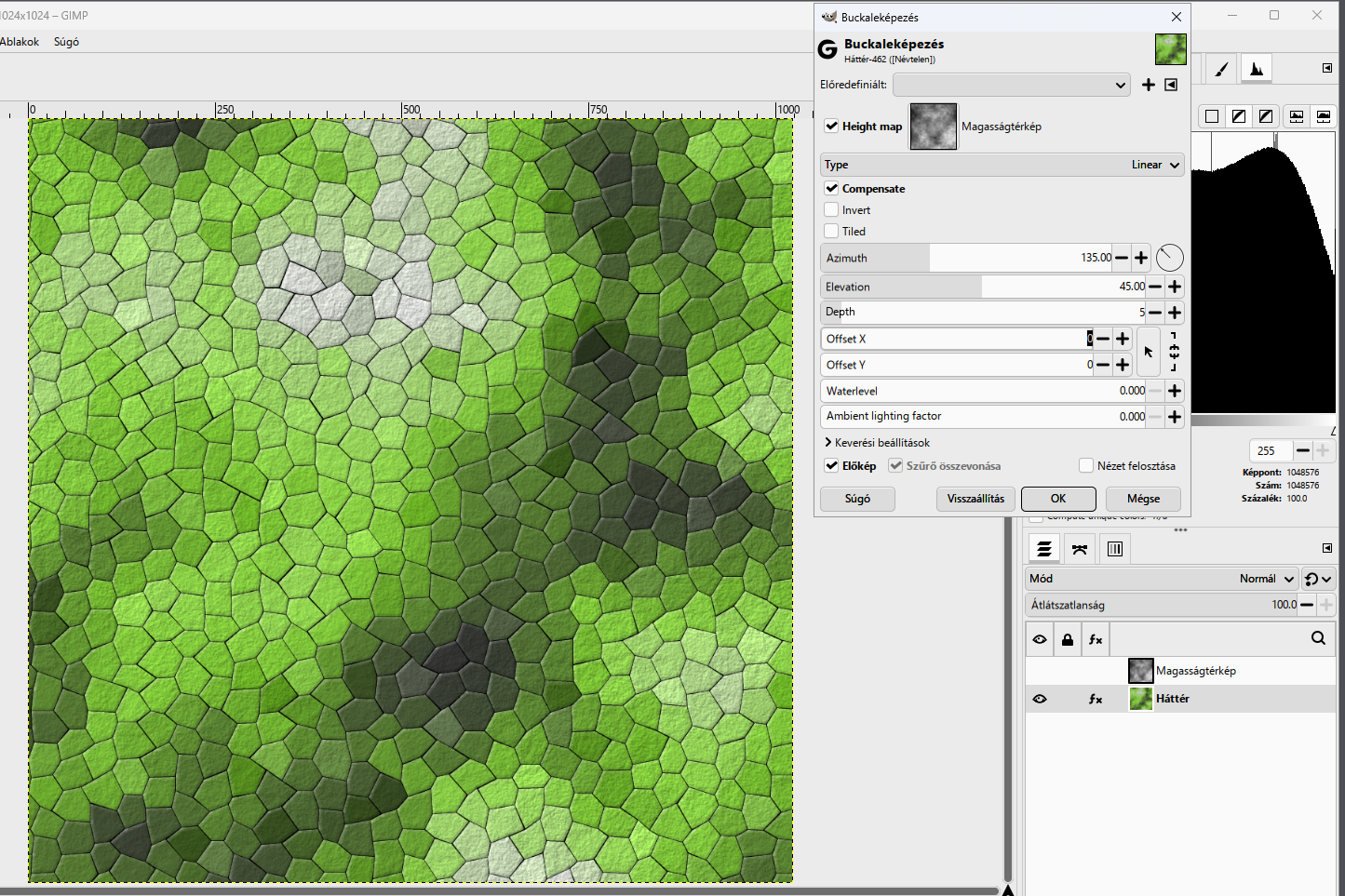The height and width of the screenshot is (896, 1345).
Task: Toggle the Előkép preview checkbox
Action: 832,465
